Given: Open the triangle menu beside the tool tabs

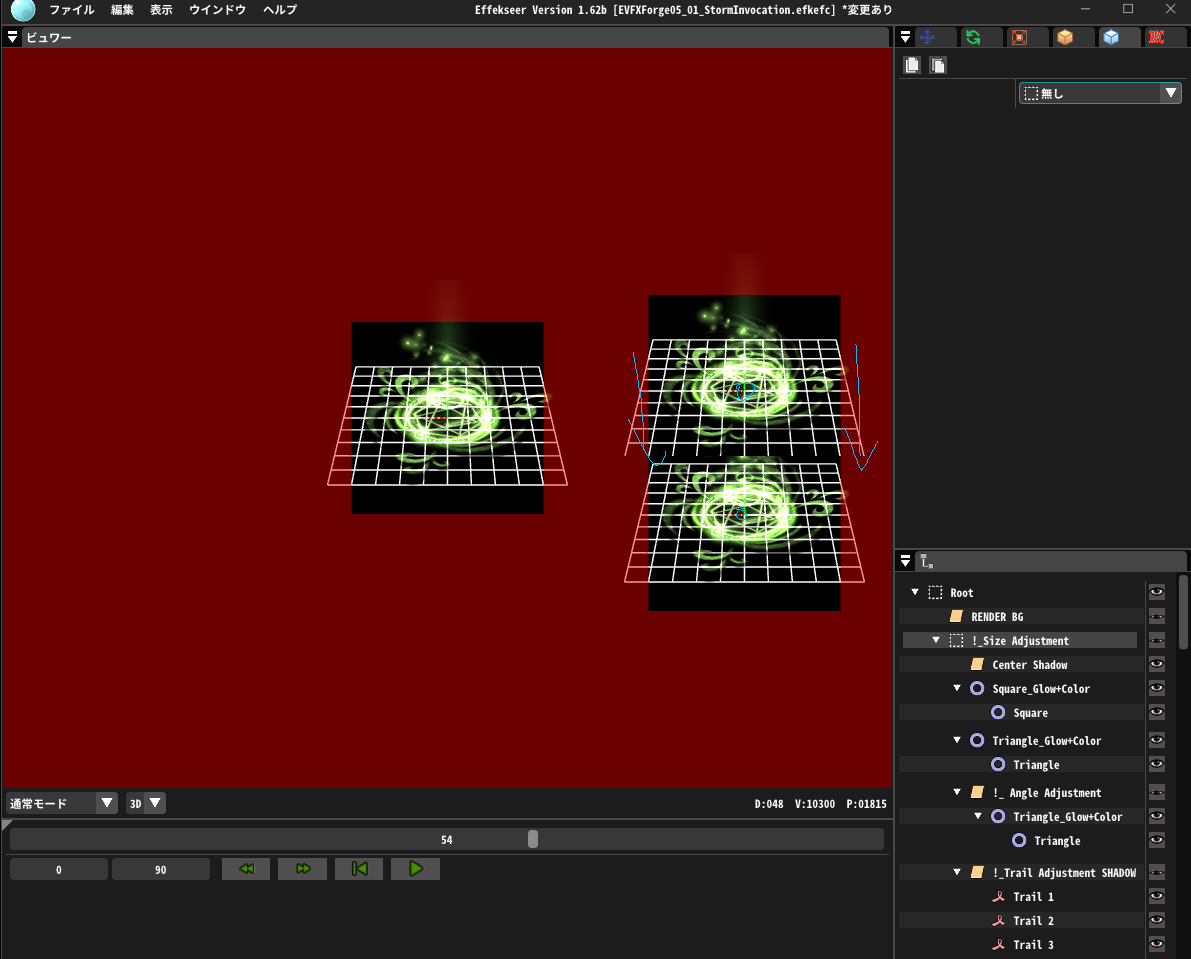Looking at the screenshot, I should pos(905,37).
